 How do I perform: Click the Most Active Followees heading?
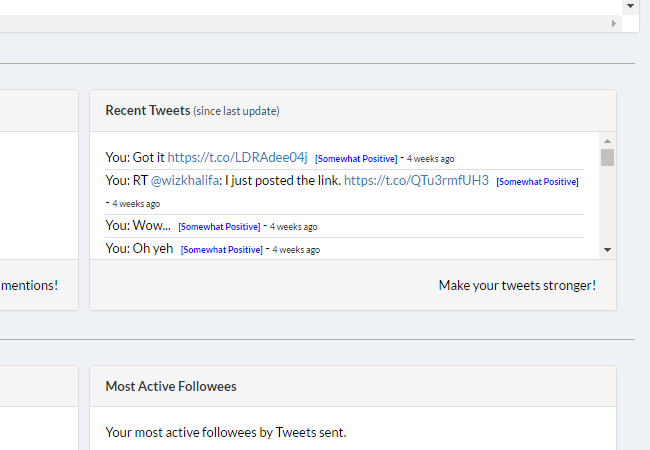(171, 386)
